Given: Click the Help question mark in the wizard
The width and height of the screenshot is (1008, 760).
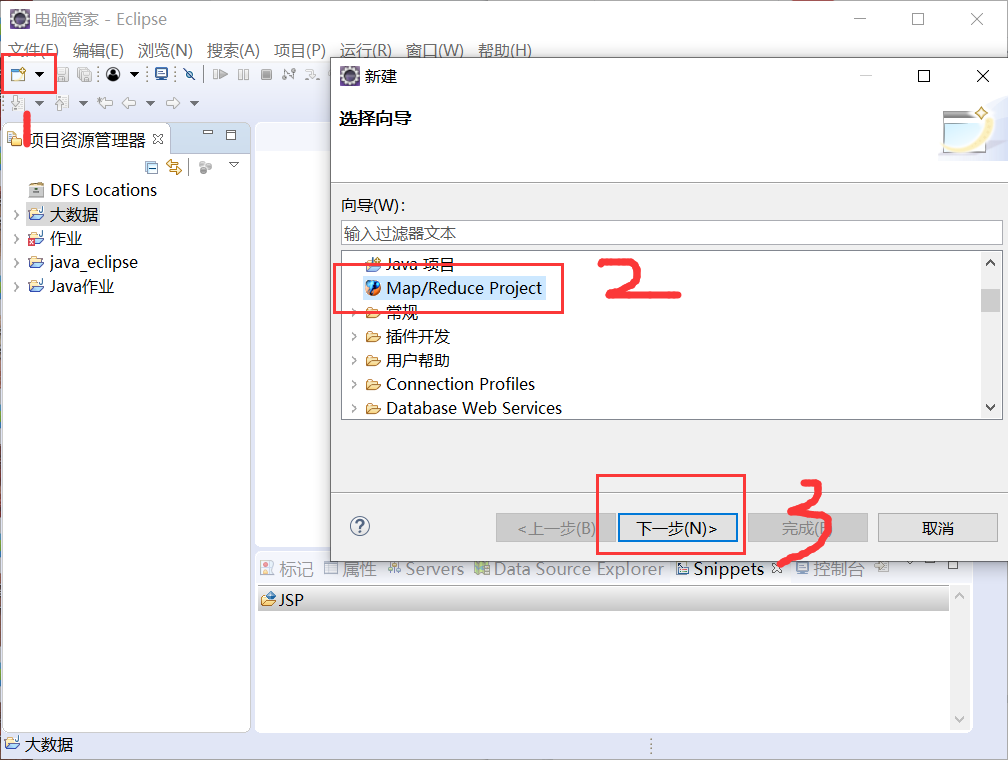Looking at the screenshot, I should [360, 525].
